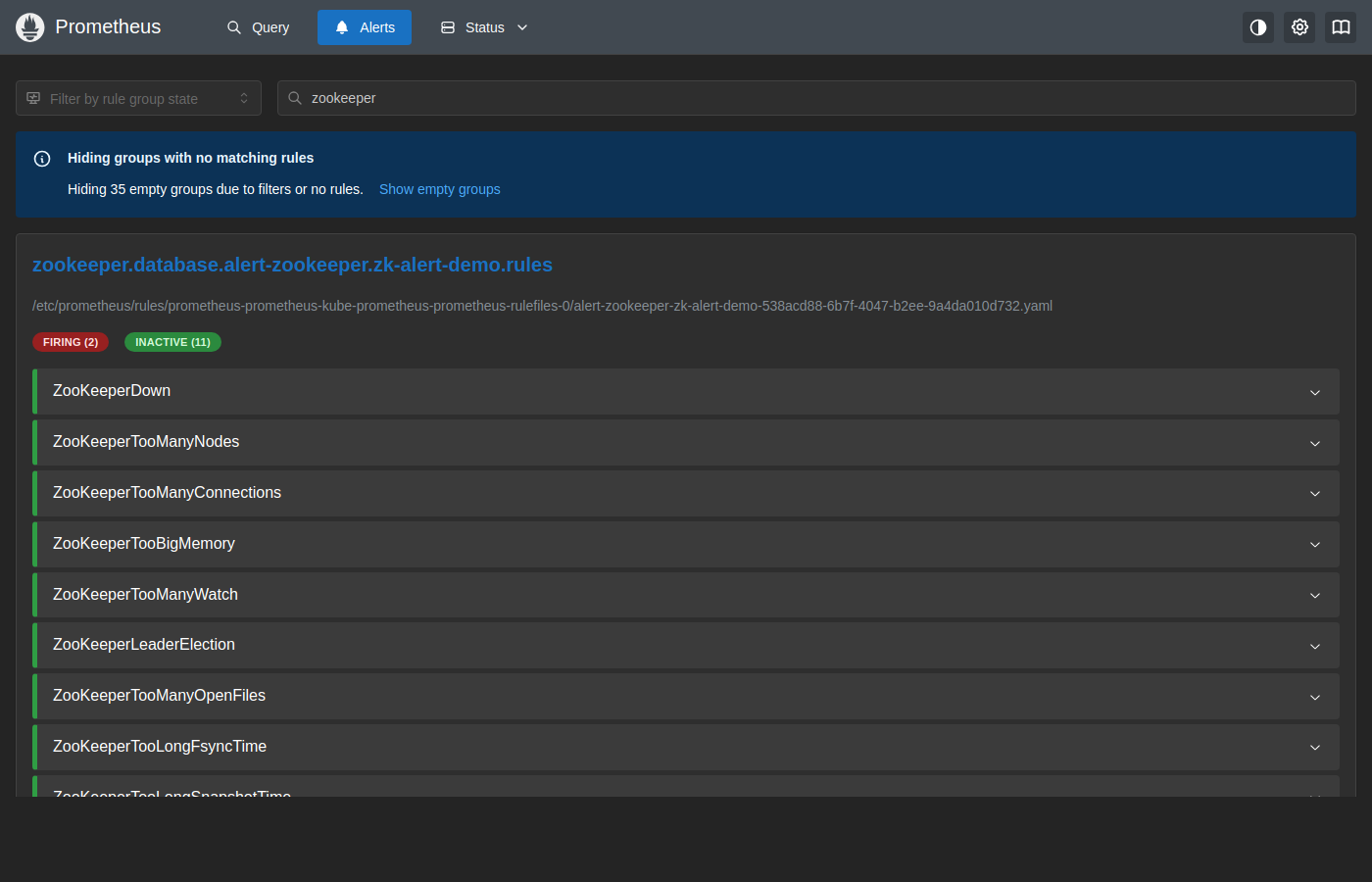Click the FIRING (2) badge
This screenshot has width=1372, height=882.
pos(71,342)
